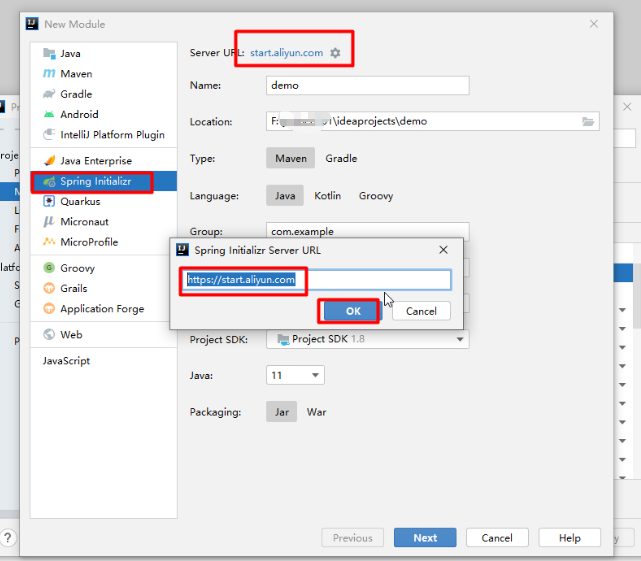Viewport: 641px width, 561px height.
Task: Select Quarkus entry
Action: (x=103, y=202)
